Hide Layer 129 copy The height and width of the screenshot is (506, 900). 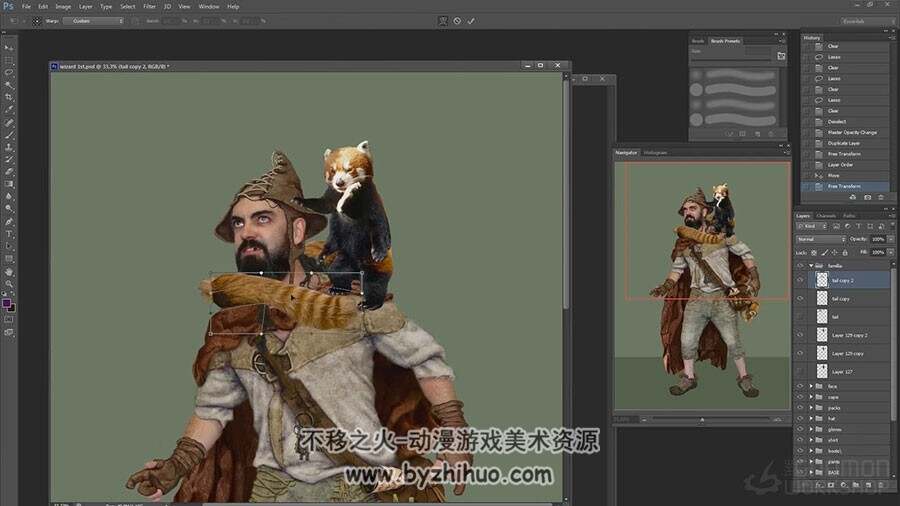pos(800,353)
